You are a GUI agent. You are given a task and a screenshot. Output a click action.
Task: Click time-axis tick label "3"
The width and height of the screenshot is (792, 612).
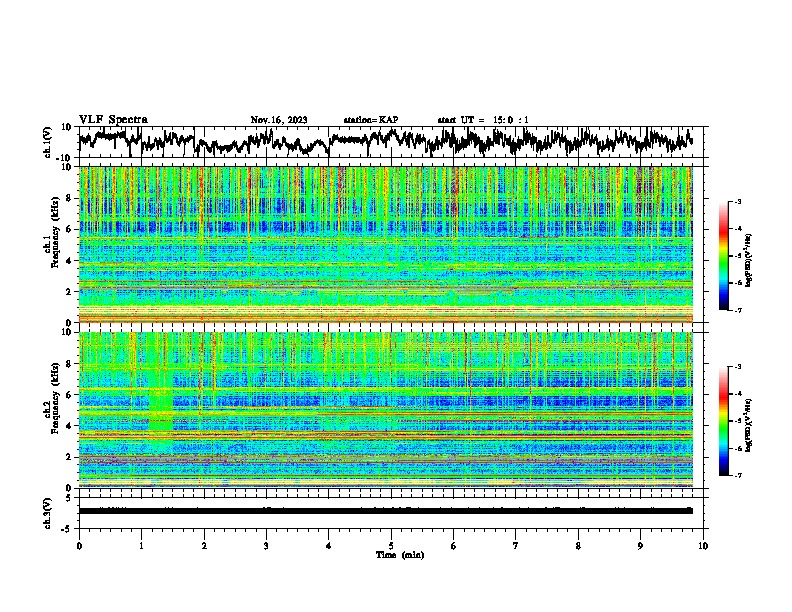[x=266, y=546]
